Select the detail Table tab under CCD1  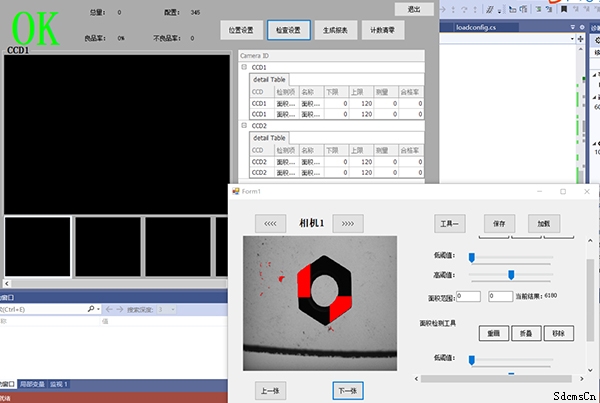pos(269,78)
